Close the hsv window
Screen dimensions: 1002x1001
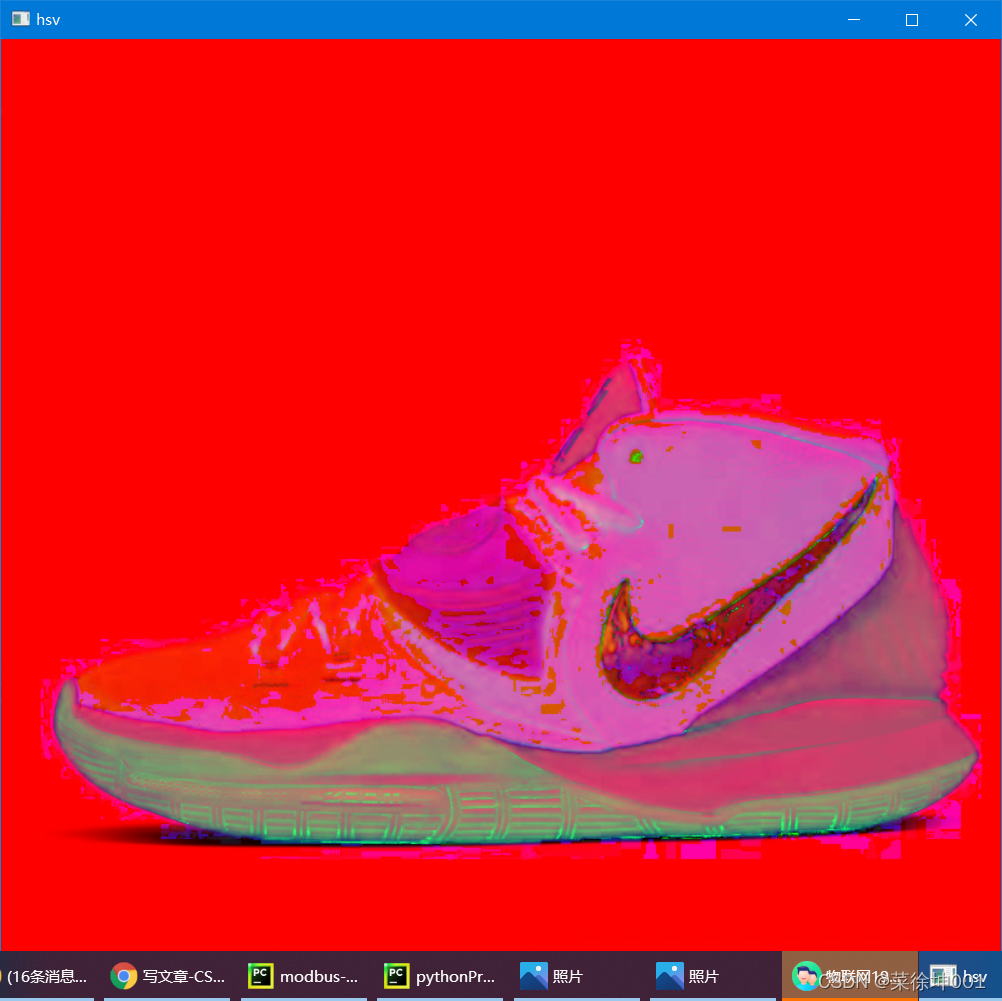pos(971,20)
